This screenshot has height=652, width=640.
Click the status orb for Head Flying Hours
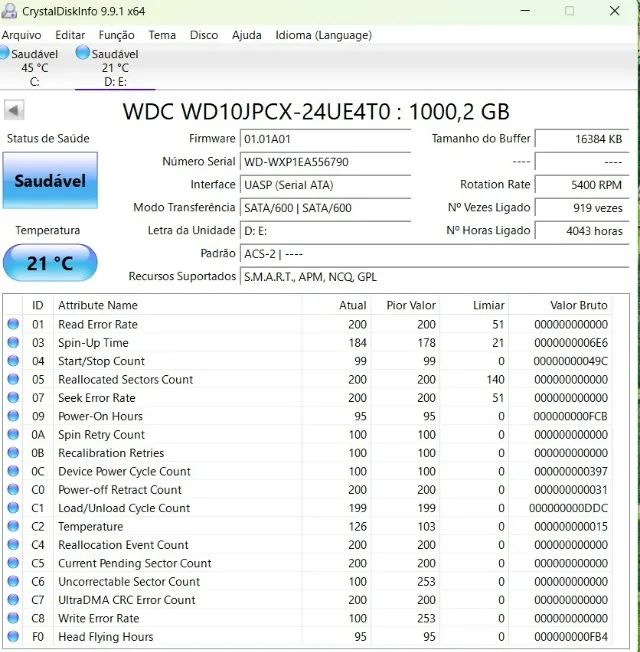pyautogui.click(x=13, y=636)
